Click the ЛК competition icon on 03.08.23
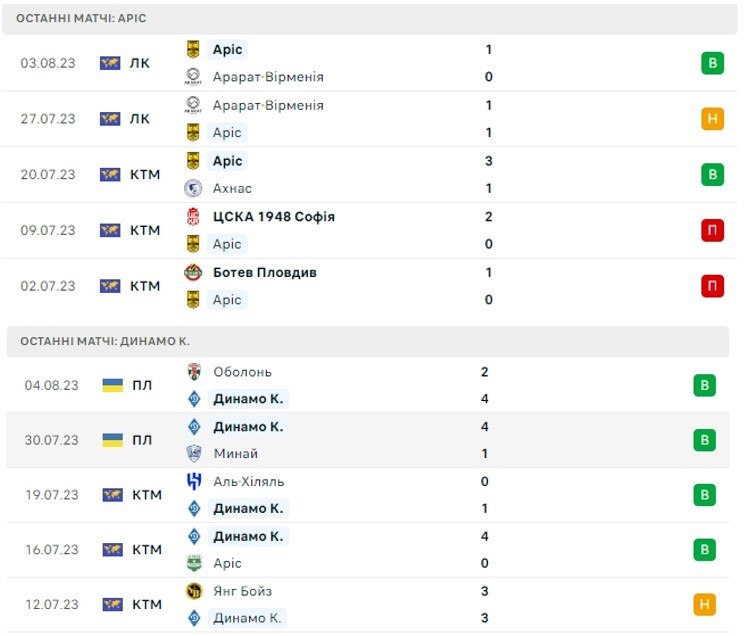 (110, 63)
